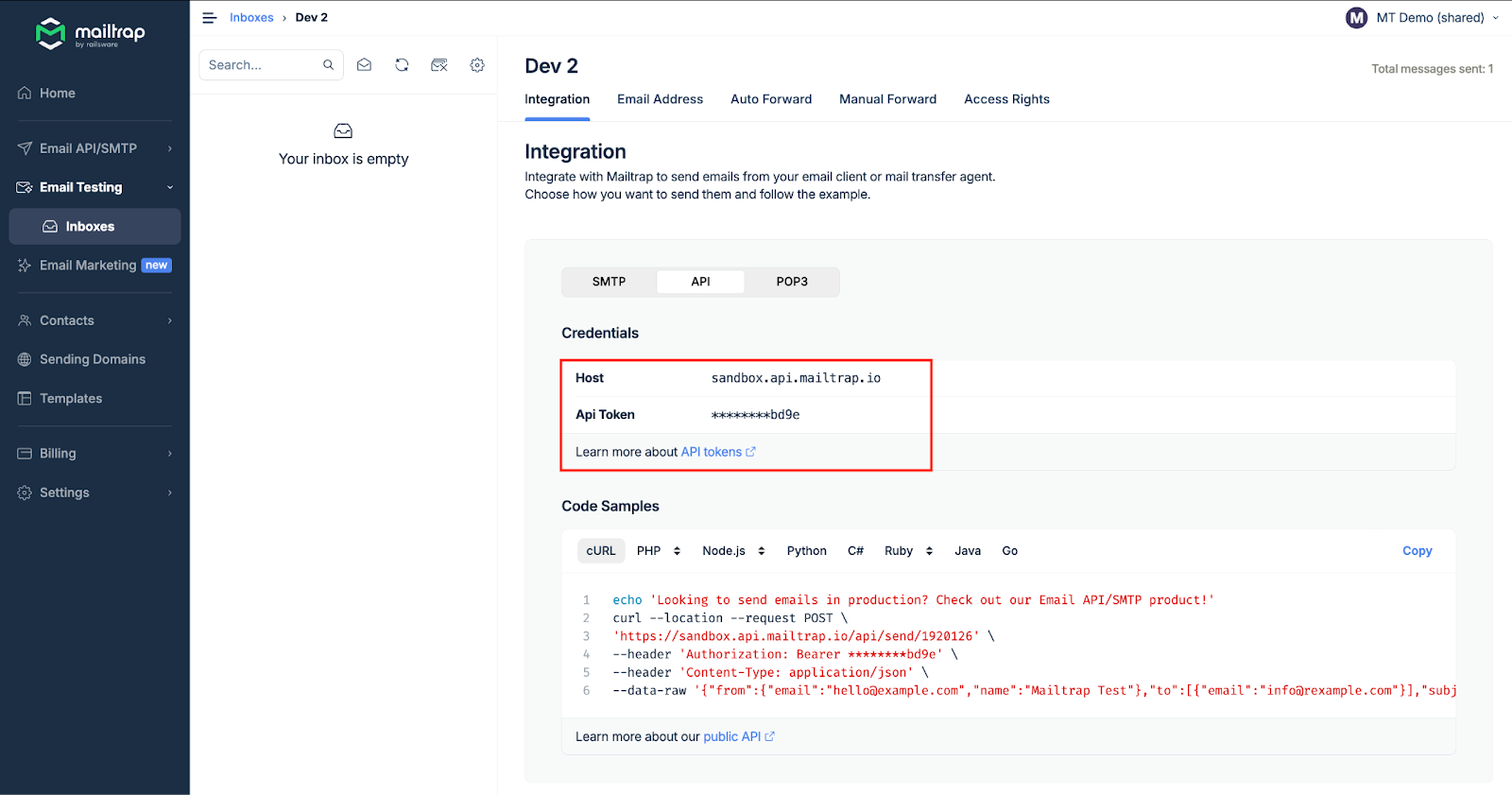Screen dimensions: 1512x795
Task: Open the MT Demo (shared) account dropdown
Action: [x=1423, y=18]
